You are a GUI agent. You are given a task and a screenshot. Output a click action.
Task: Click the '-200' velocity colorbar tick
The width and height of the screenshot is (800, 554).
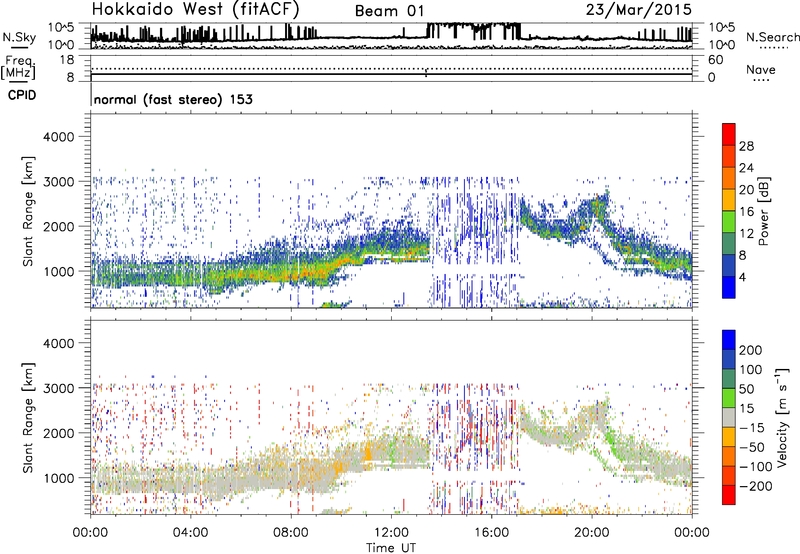755,486
